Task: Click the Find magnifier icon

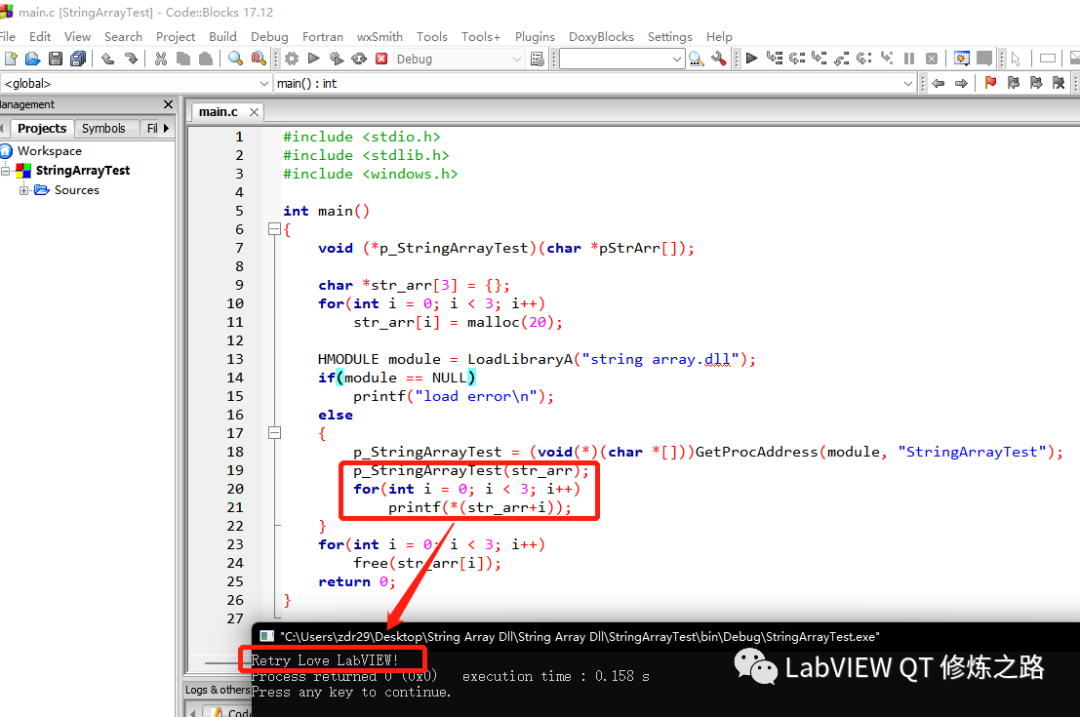Action: point(236,59)
